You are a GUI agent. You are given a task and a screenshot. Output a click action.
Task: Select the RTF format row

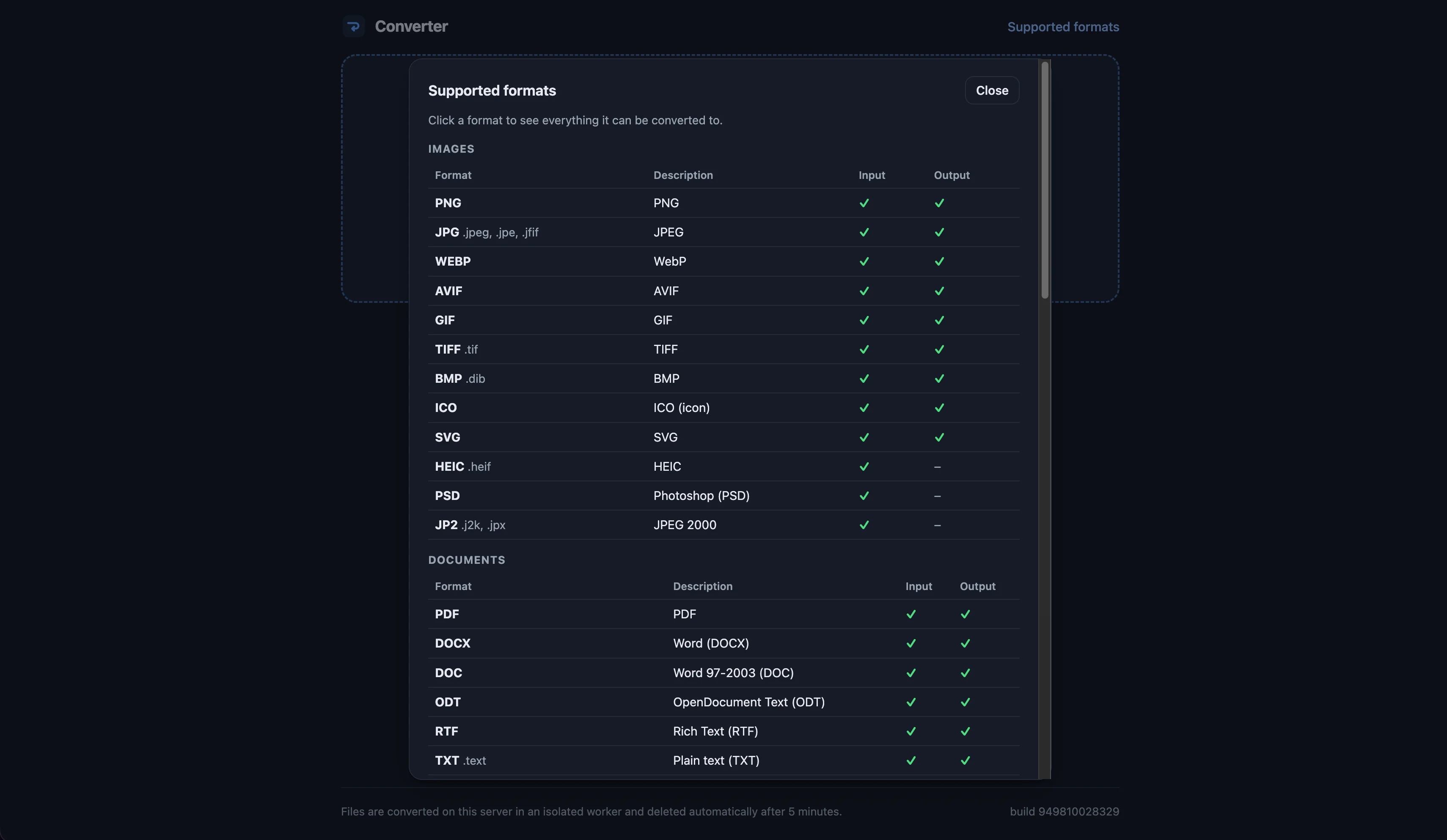pyautogui.click(x=723, y=731)
